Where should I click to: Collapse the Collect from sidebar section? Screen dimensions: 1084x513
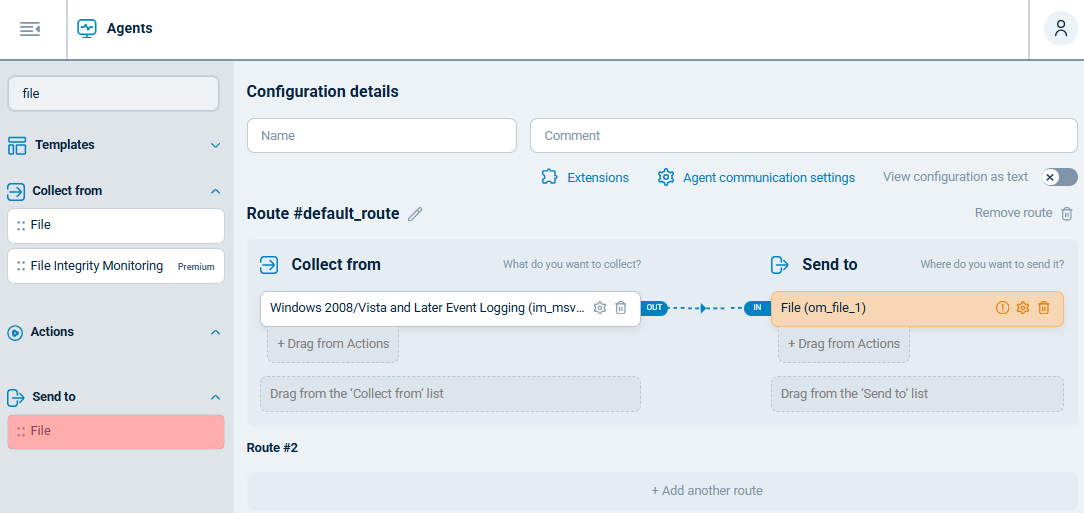tap(215, 191)
